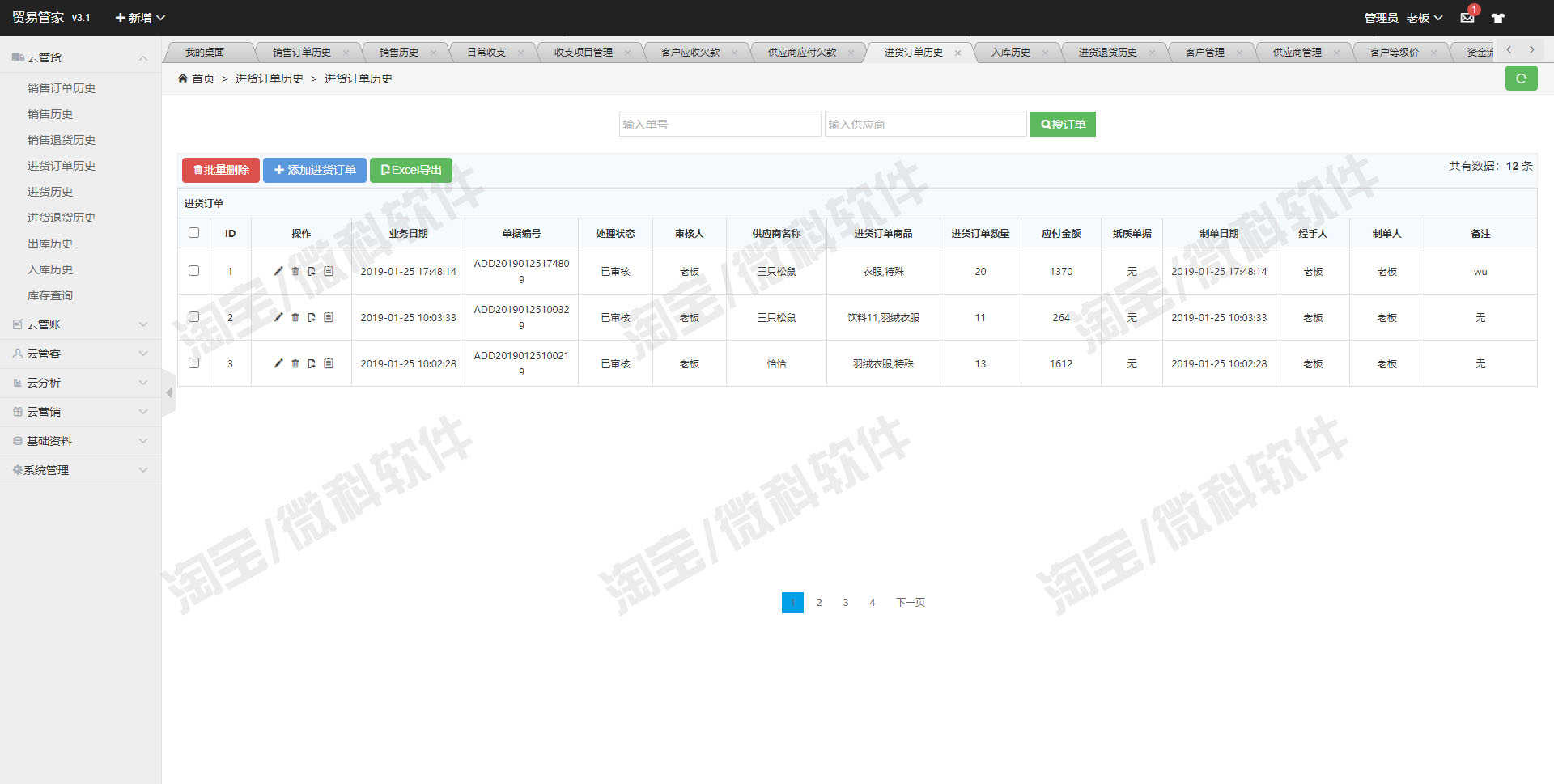Collapse the 云管货 sidebar section

[x=81, y=57]
